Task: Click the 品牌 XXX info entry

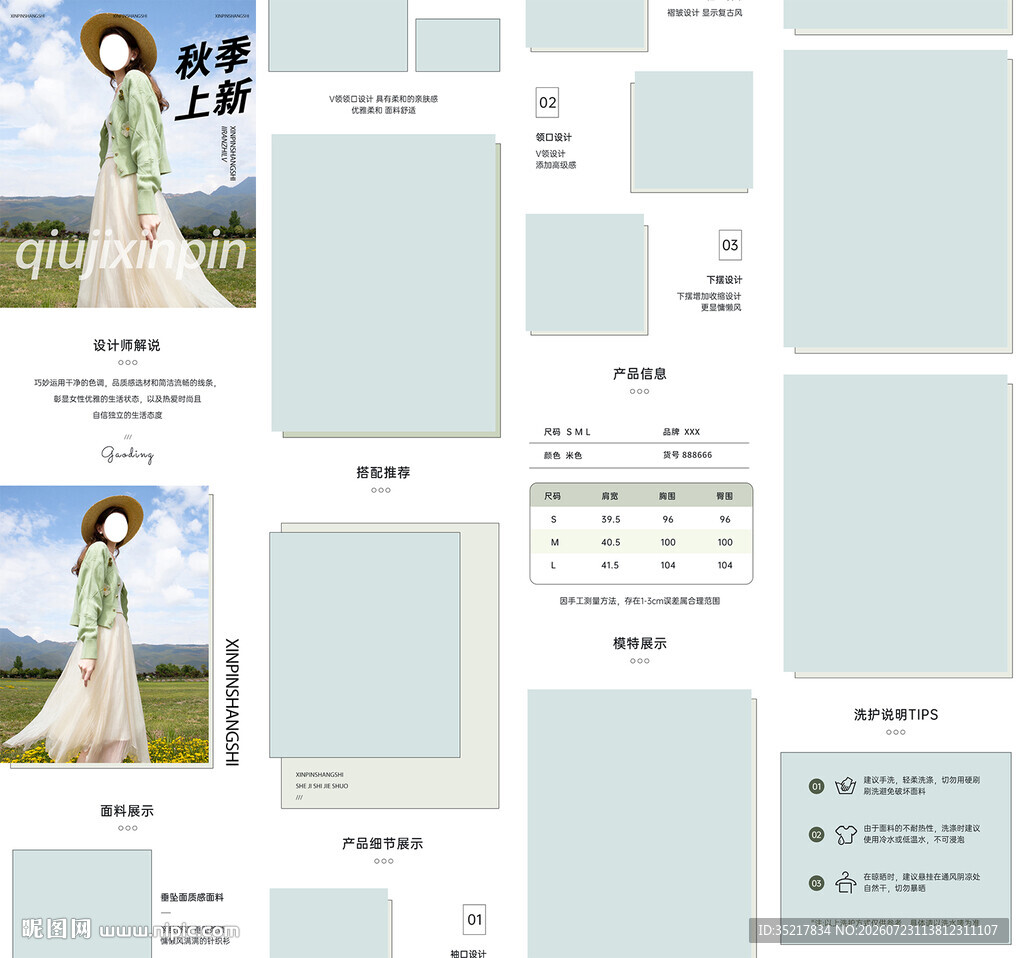Action: (x=681, y=432)
